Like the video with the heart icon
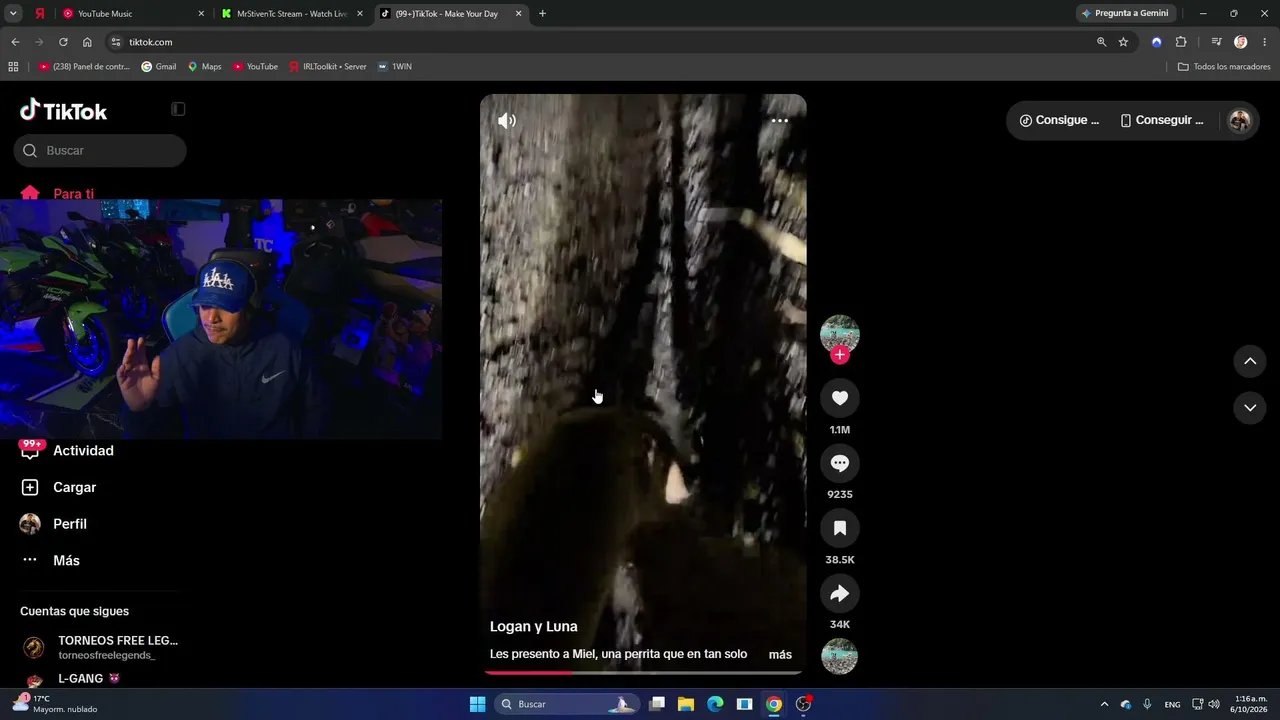Image resolution: width=1280 pixels, height=720 pixels. click(840, 398)
